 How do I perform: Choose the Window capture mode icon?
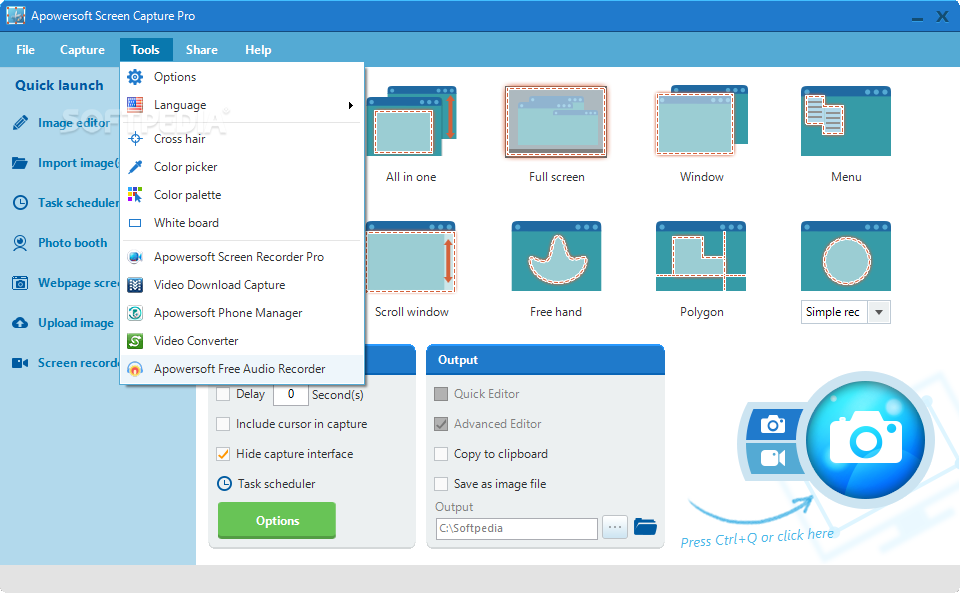click(x=702, y=121)
